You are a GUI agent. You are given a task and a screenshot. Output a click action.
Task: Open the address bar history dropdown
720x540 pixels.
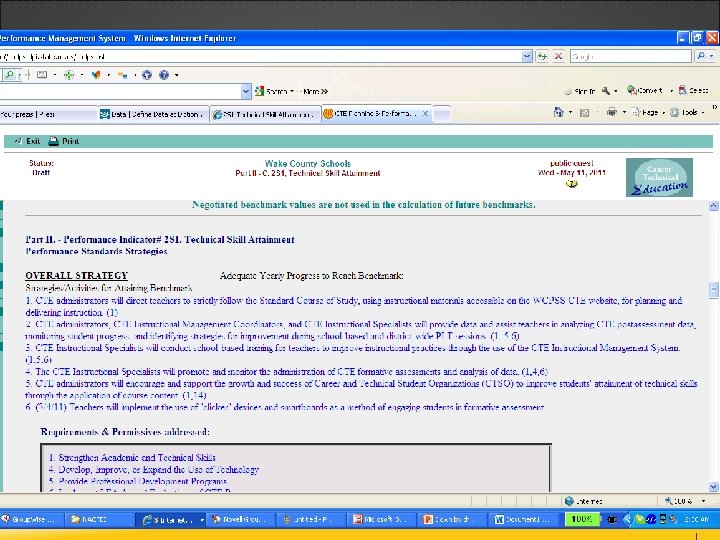point(527,56)
